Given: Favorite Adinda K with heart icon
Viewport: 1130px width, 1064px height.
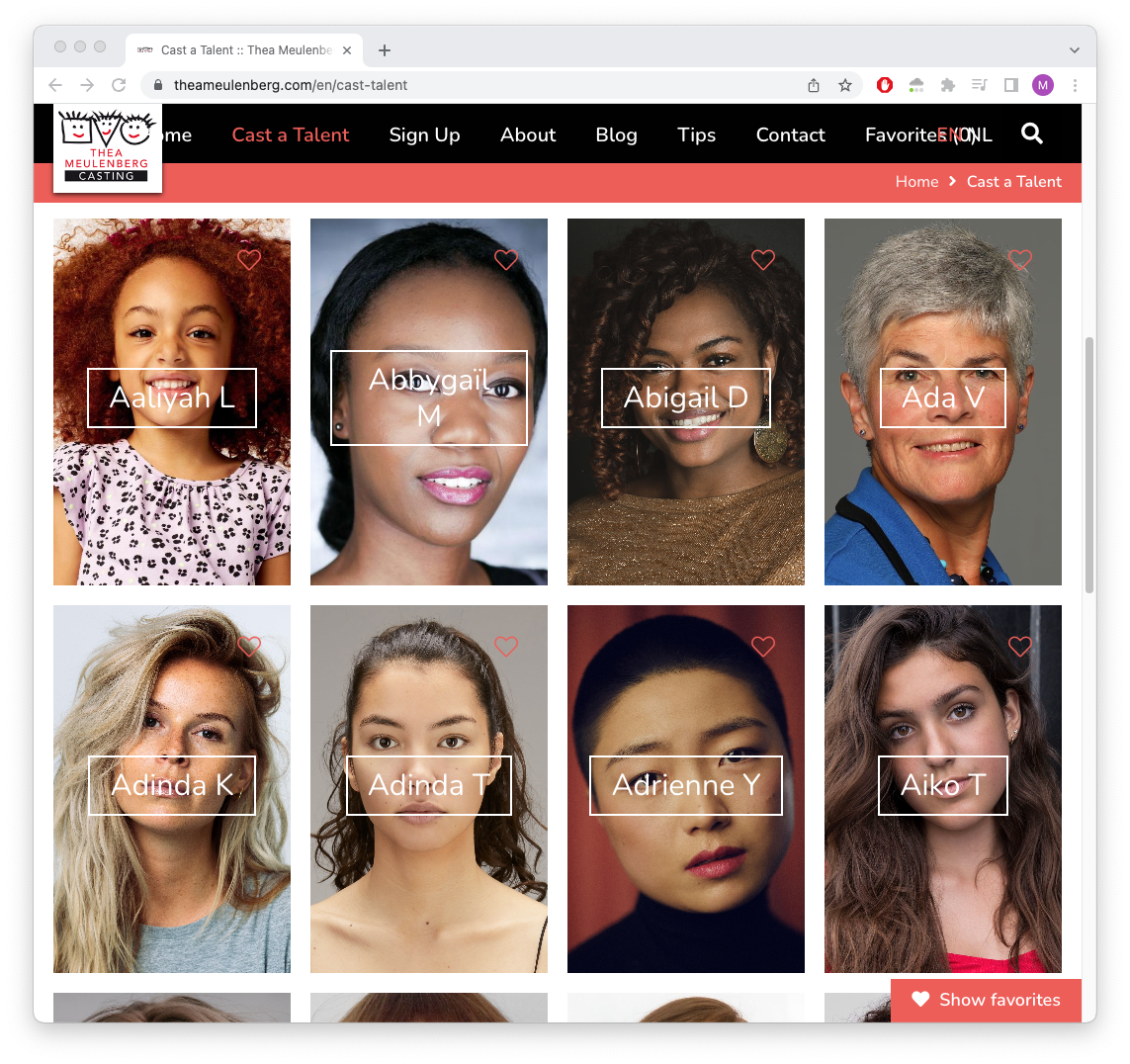Looking at the screenshot, I should click(248, 647).
